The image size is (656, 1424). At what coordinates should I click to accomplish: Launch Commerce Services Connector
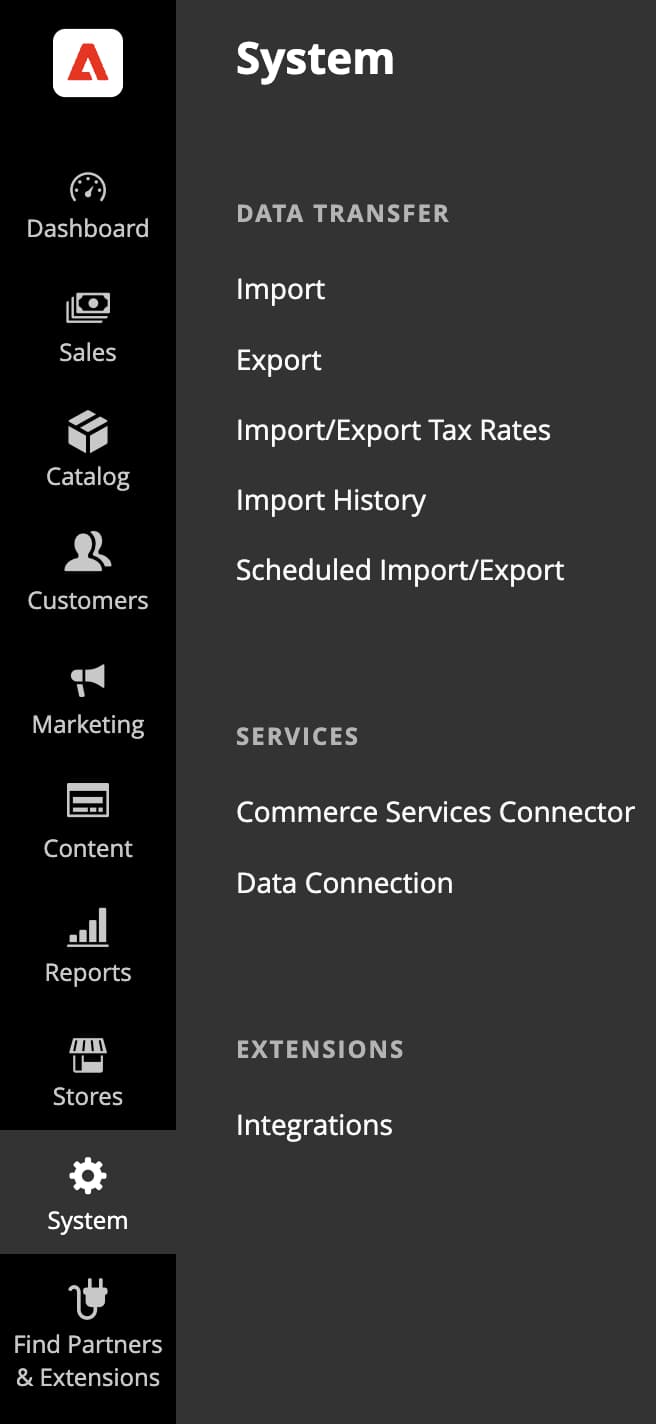(435, 812)
